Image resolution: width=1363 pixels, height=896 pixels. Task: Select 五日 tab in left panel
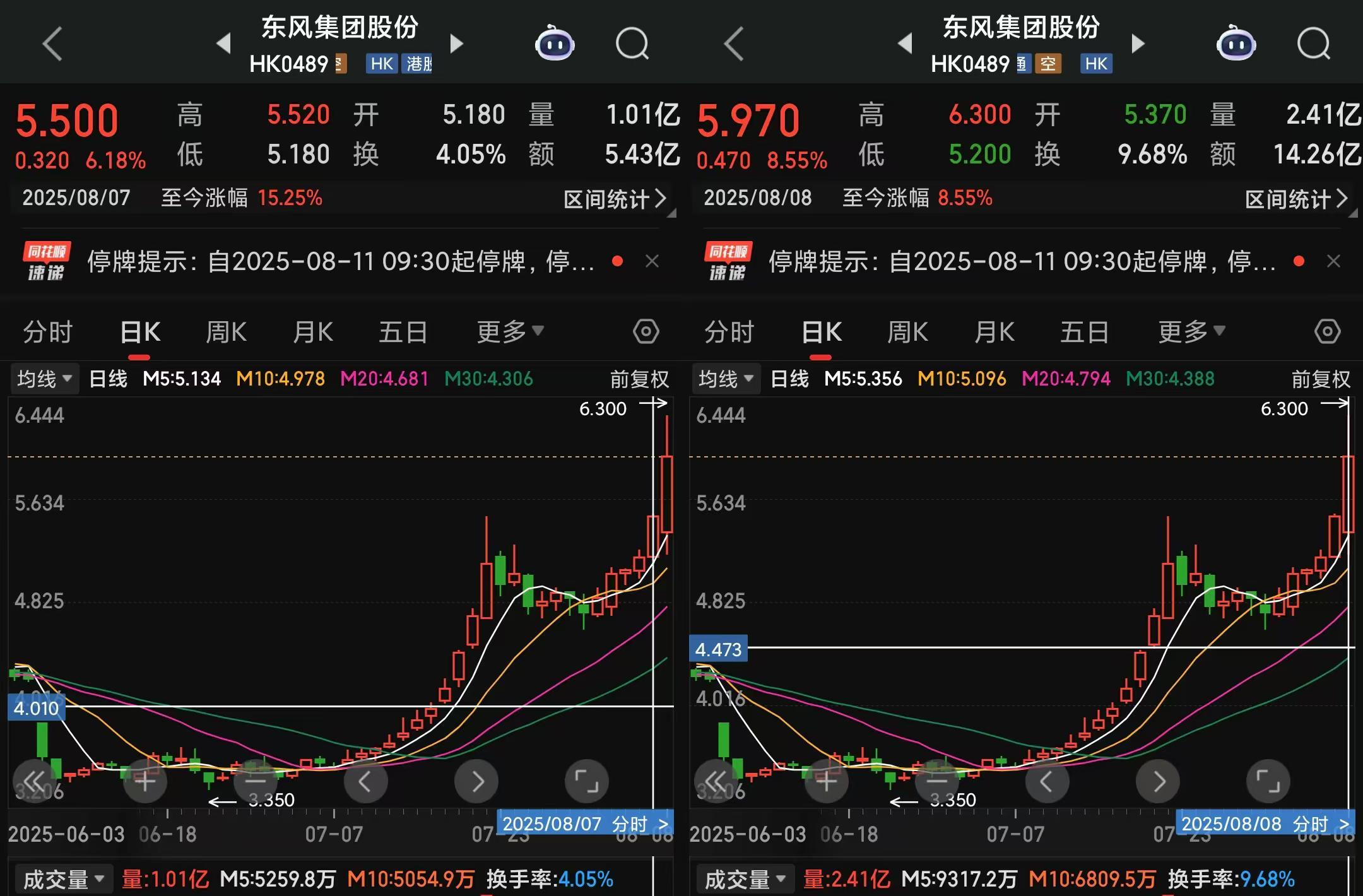pos(403,331)
